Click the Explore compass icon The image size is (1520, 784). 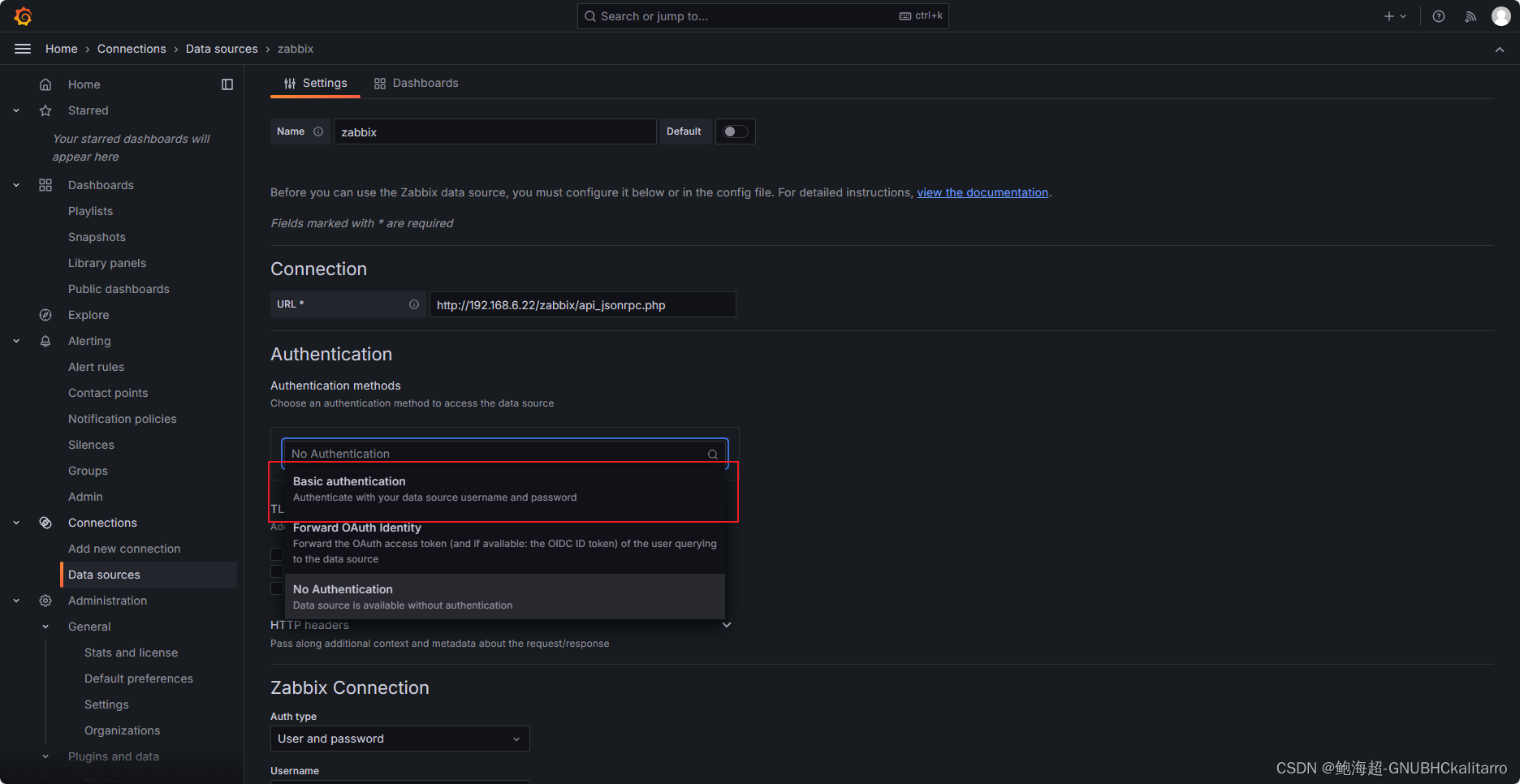(45, 315)
